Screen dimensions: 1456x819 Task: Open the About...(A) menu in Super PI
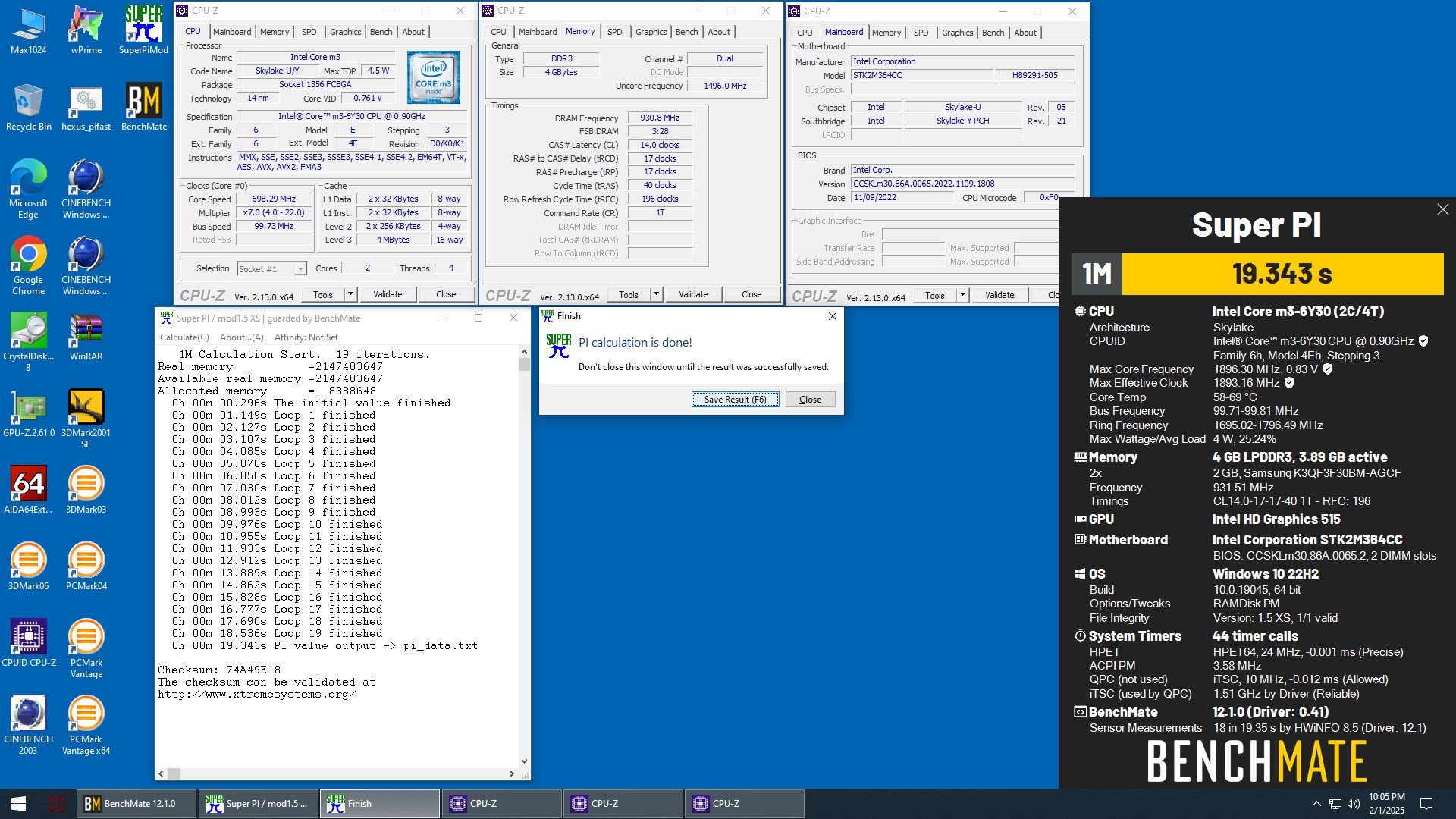point(241,337)
